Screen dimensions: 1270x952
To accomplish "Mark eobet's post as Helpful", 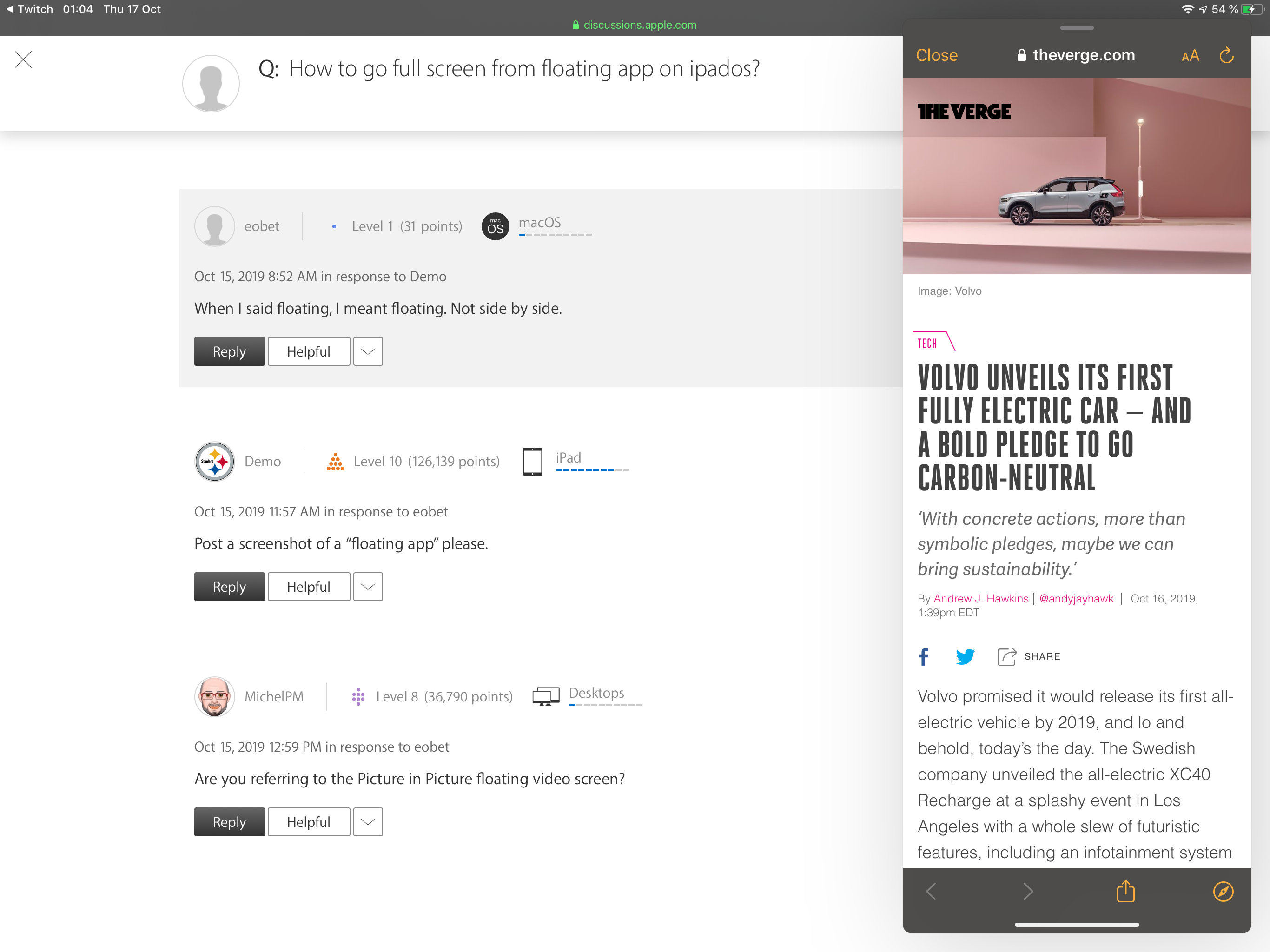I will (308, 351).
